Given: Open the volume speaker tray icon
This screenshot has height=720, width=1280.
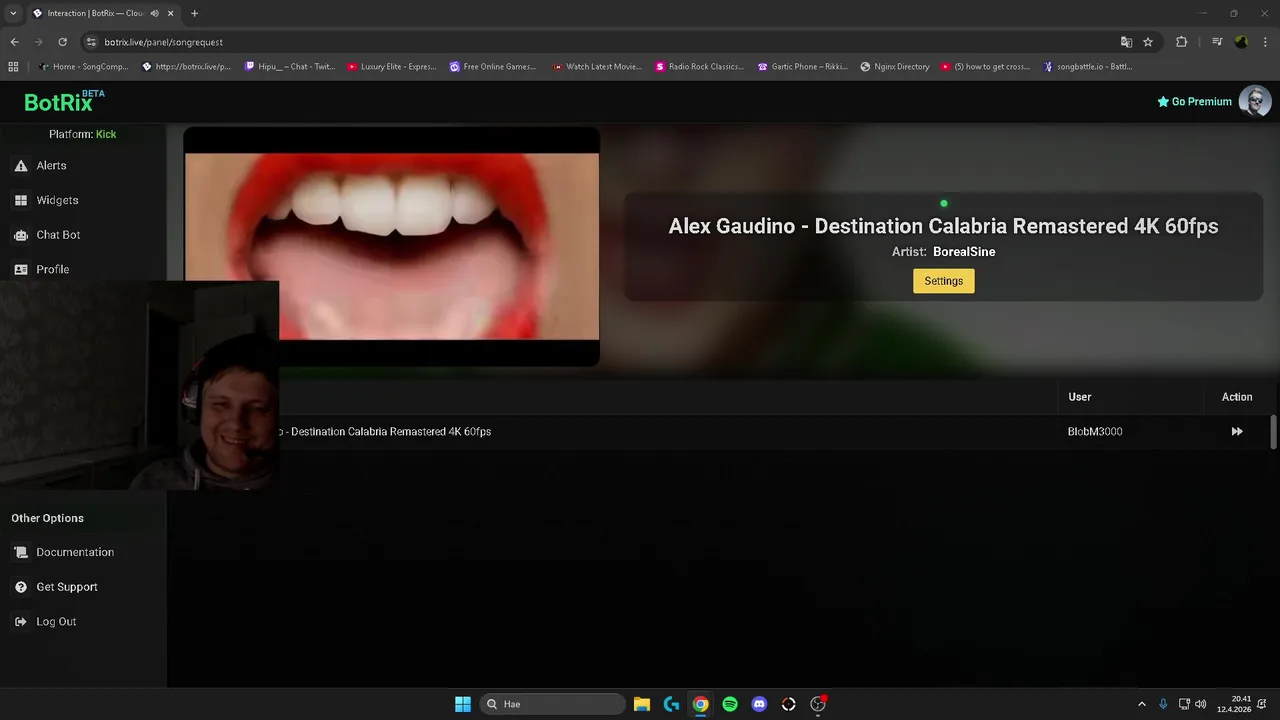Looking at the screenshot, I should tap(1200, 704).
